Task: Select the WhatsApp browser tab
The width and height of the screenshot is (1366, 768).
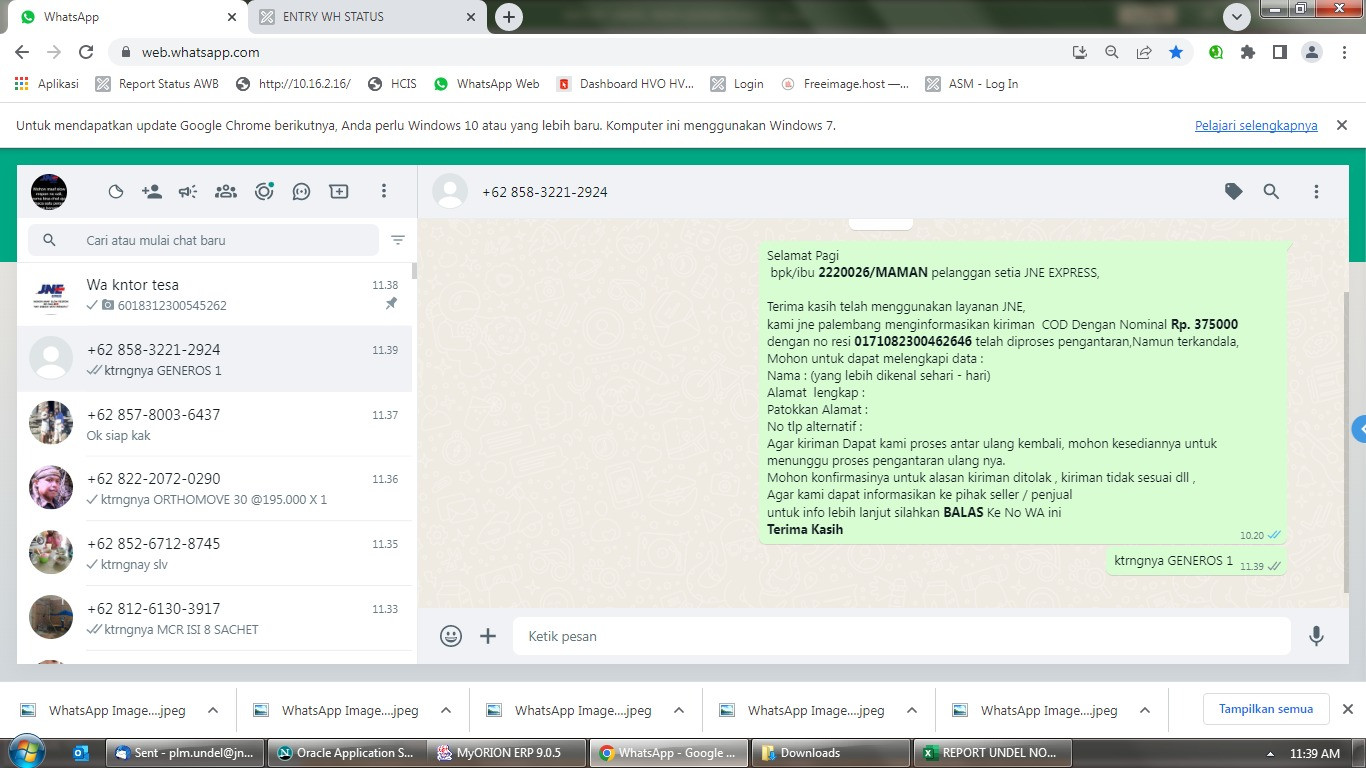Action: 127,17
